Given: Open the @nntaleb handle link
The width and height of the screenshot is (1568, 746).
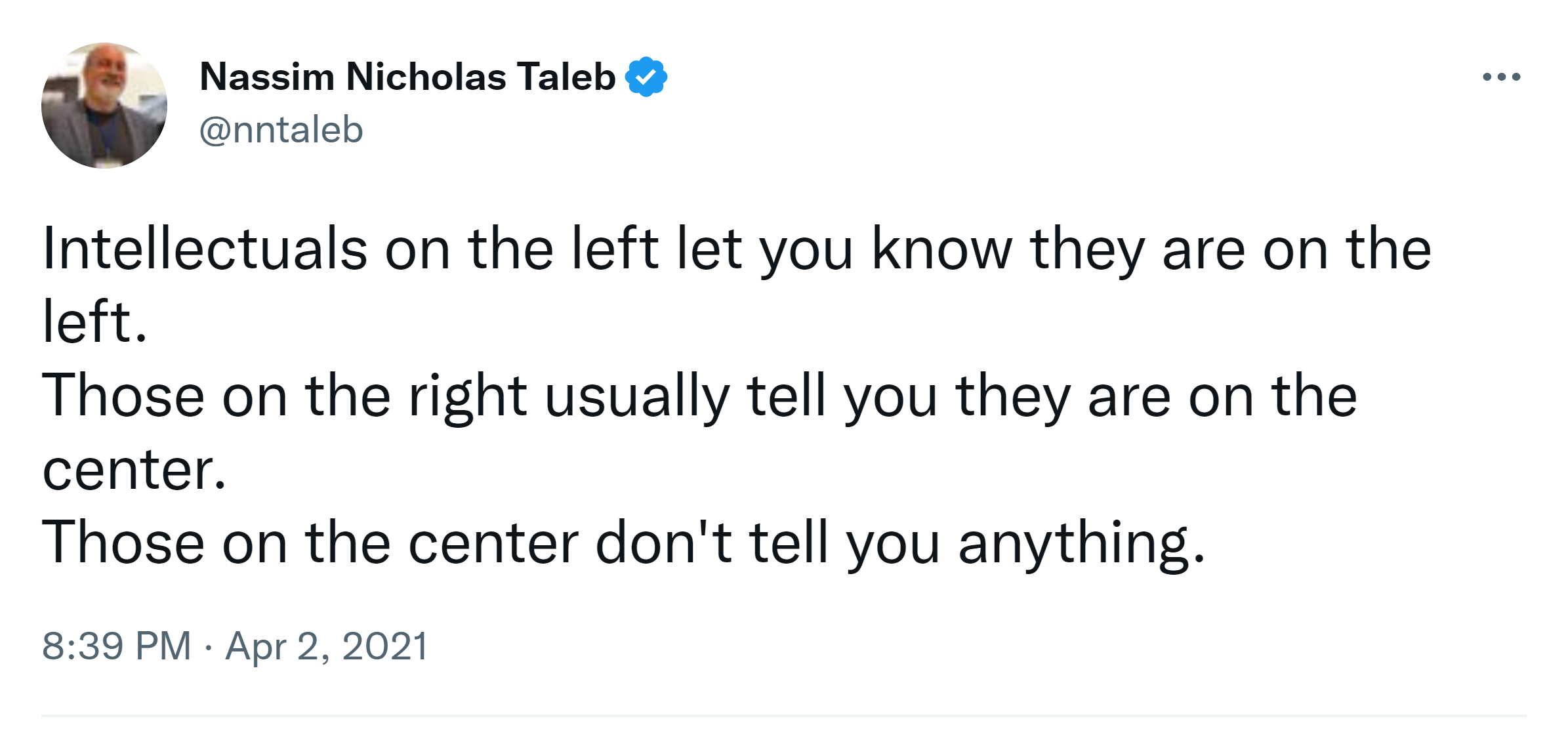Looking at the screenshot, I should [x=281, y=130].
